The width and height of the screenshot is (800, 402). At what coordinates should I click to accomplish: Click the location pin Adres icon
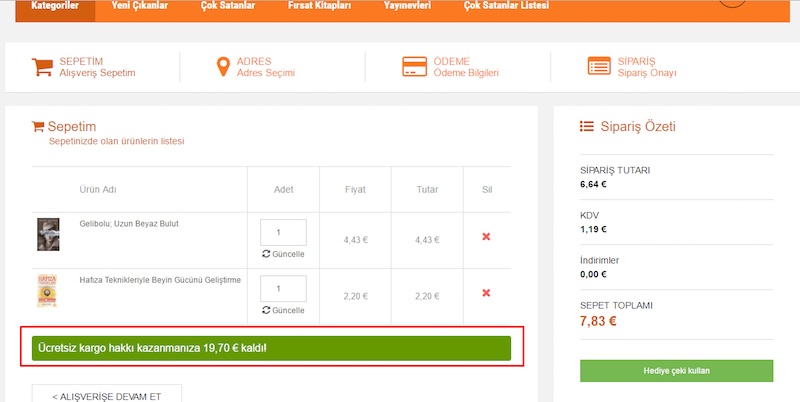tap(223, 67)
